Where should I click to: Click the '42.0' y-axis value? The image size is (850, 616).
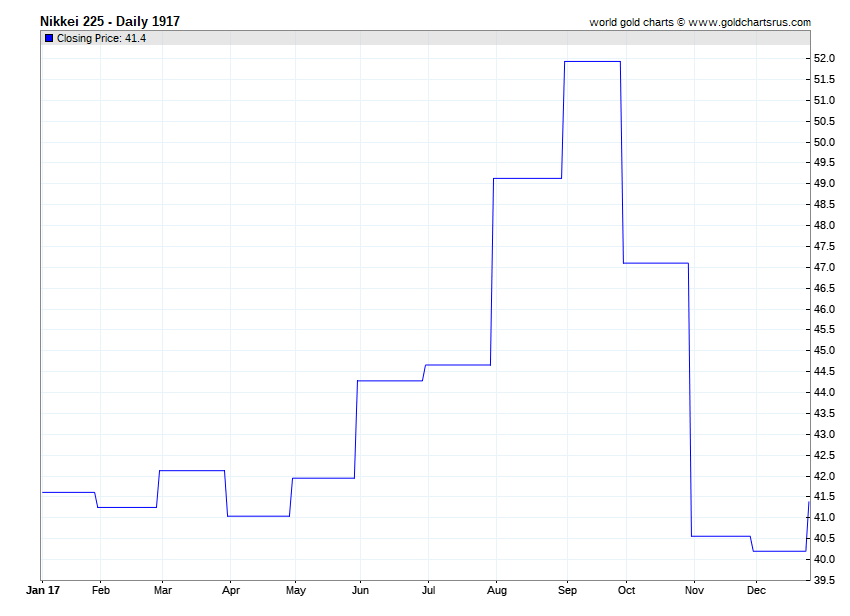[824, 476]
